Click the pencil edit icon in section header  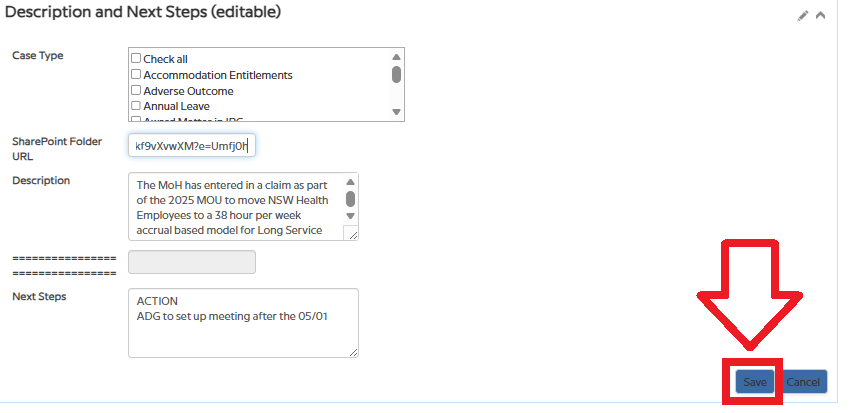pyautogui.click(x=802, y=16)
